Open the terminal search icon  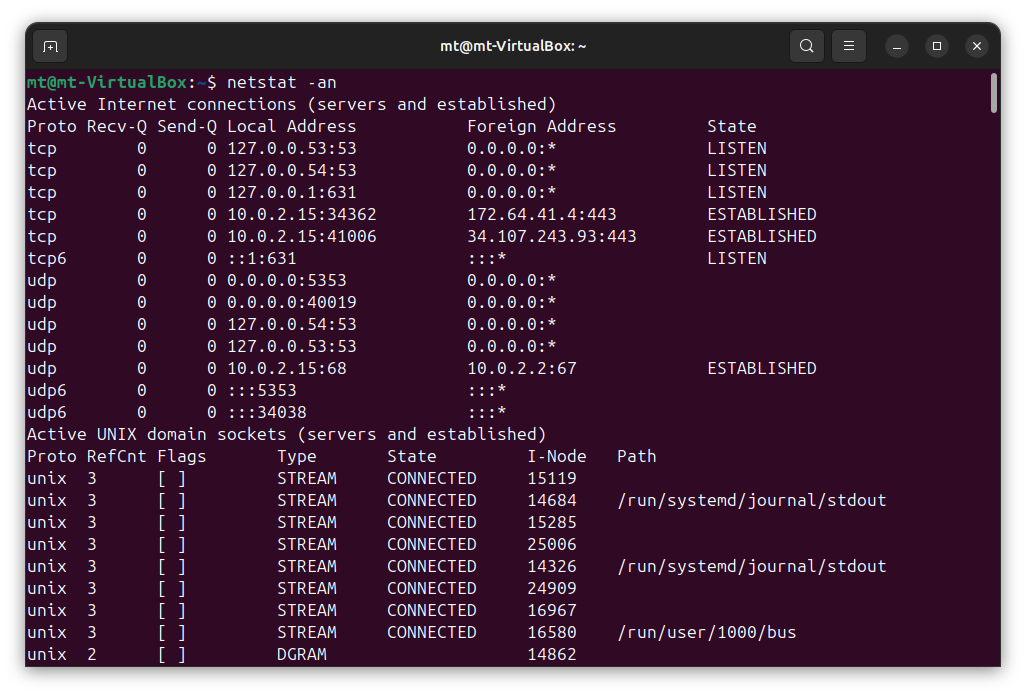click(x=806, y=46)
